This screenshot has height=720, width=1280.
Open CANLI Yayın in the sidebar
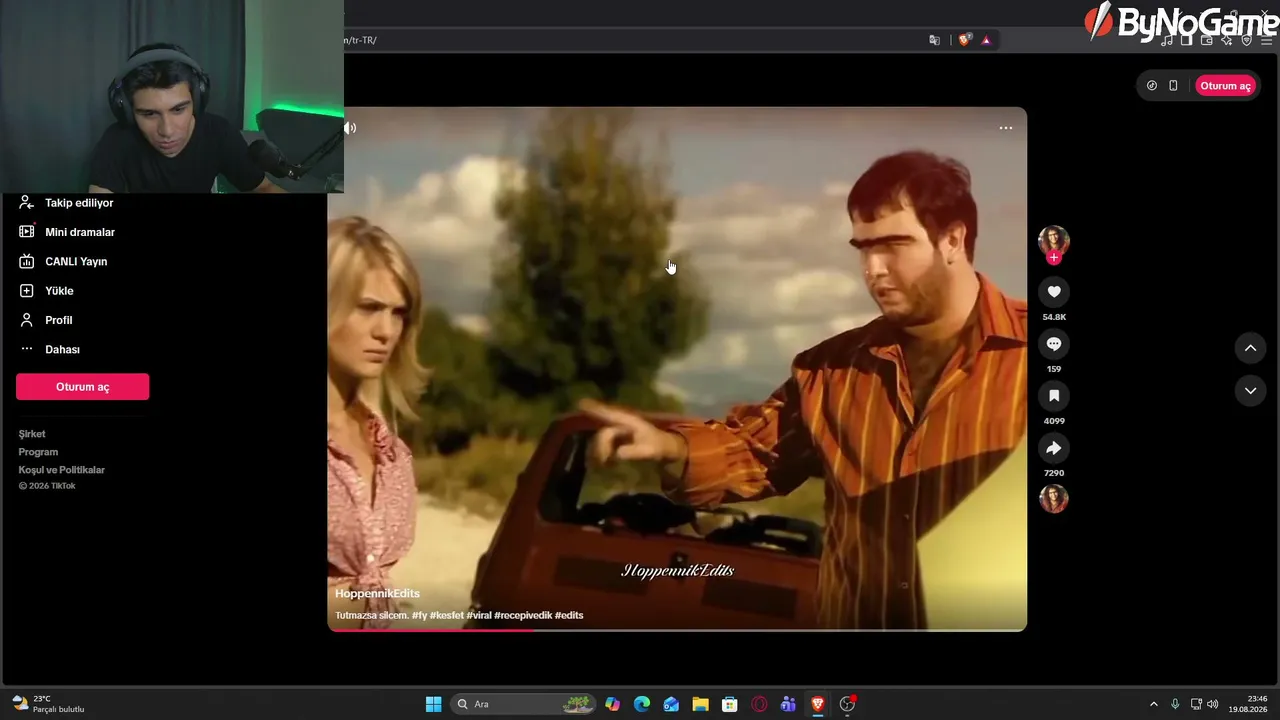point(63,261)
